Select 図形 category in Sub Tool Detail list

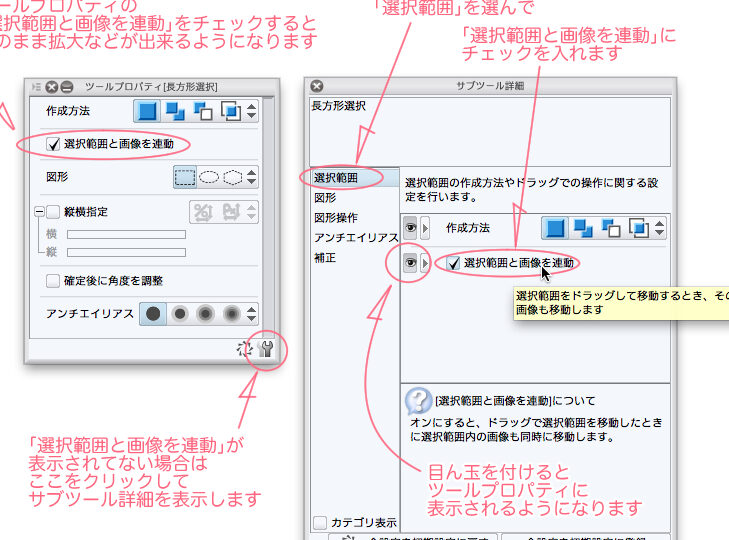point(355,198)
